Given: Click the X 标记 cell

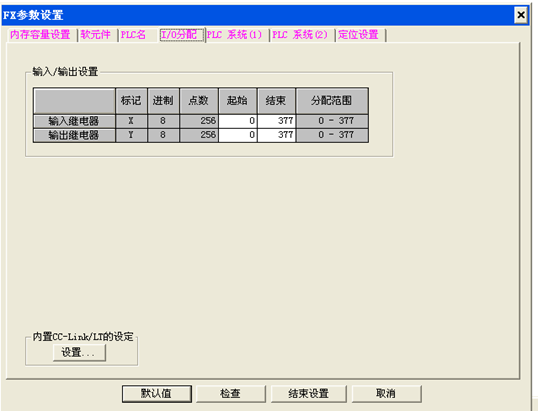Looking at the screenshot, I should click(131, 121).
